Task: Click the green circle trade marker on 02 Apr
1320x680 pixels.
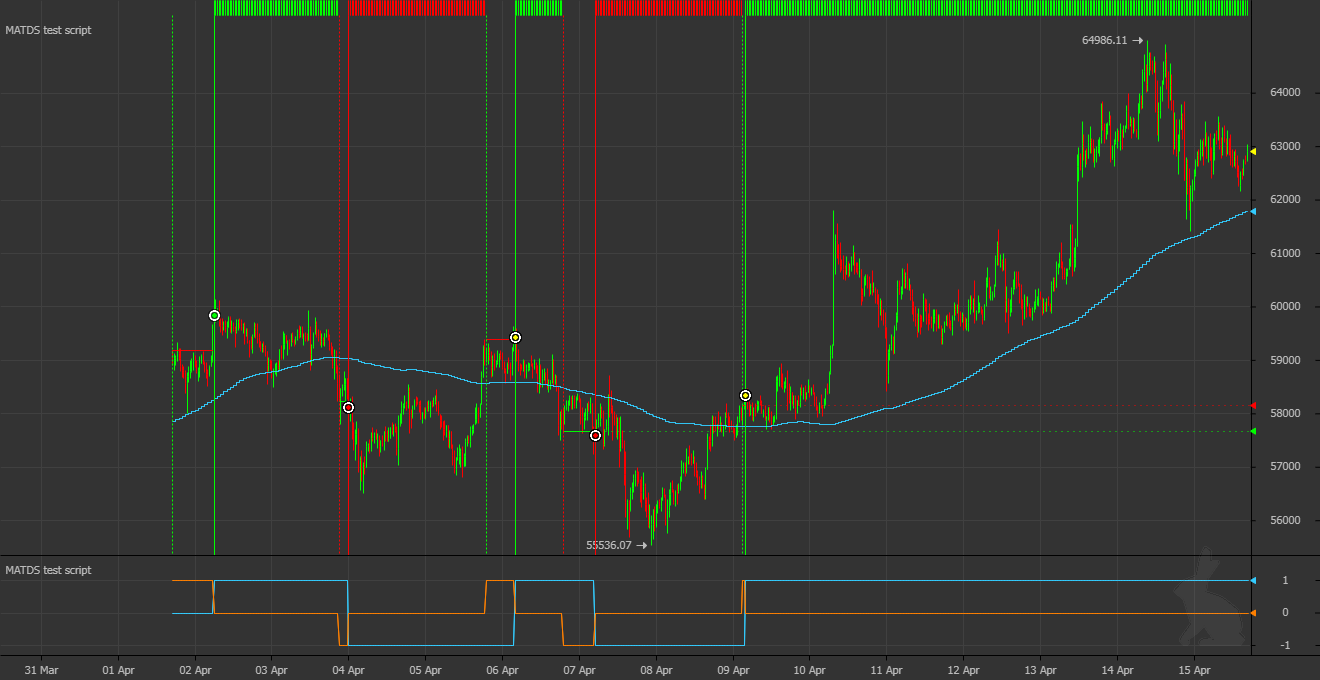Action: (214, 316)
